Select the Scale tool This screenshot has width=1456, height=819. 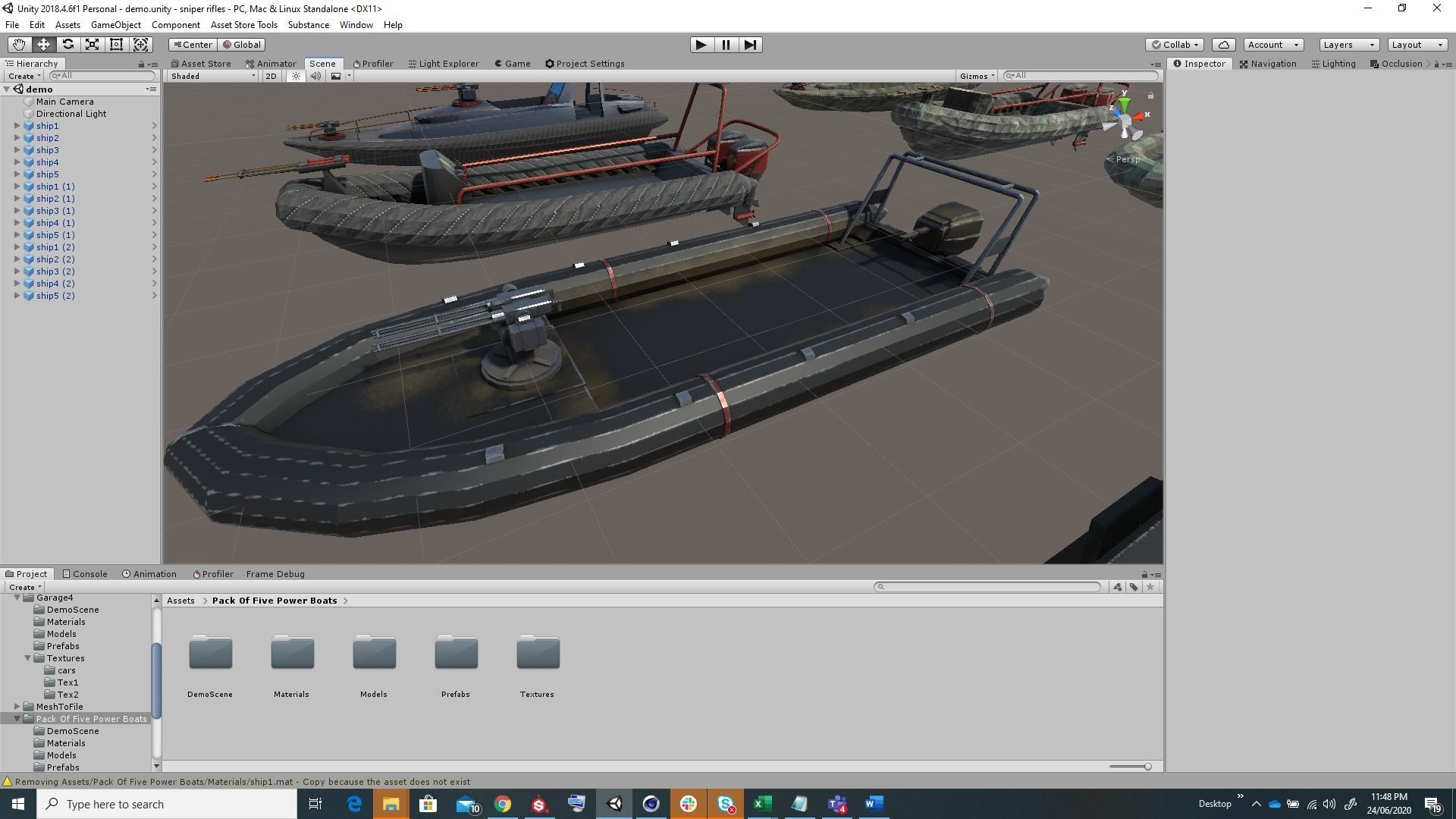click(x=92, y=45)
